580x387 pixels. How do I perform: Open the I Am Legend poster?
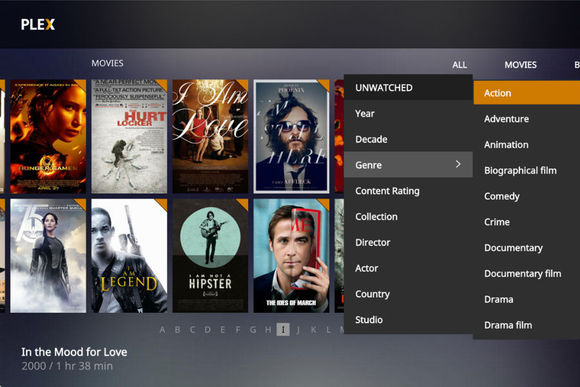(129, 256)
